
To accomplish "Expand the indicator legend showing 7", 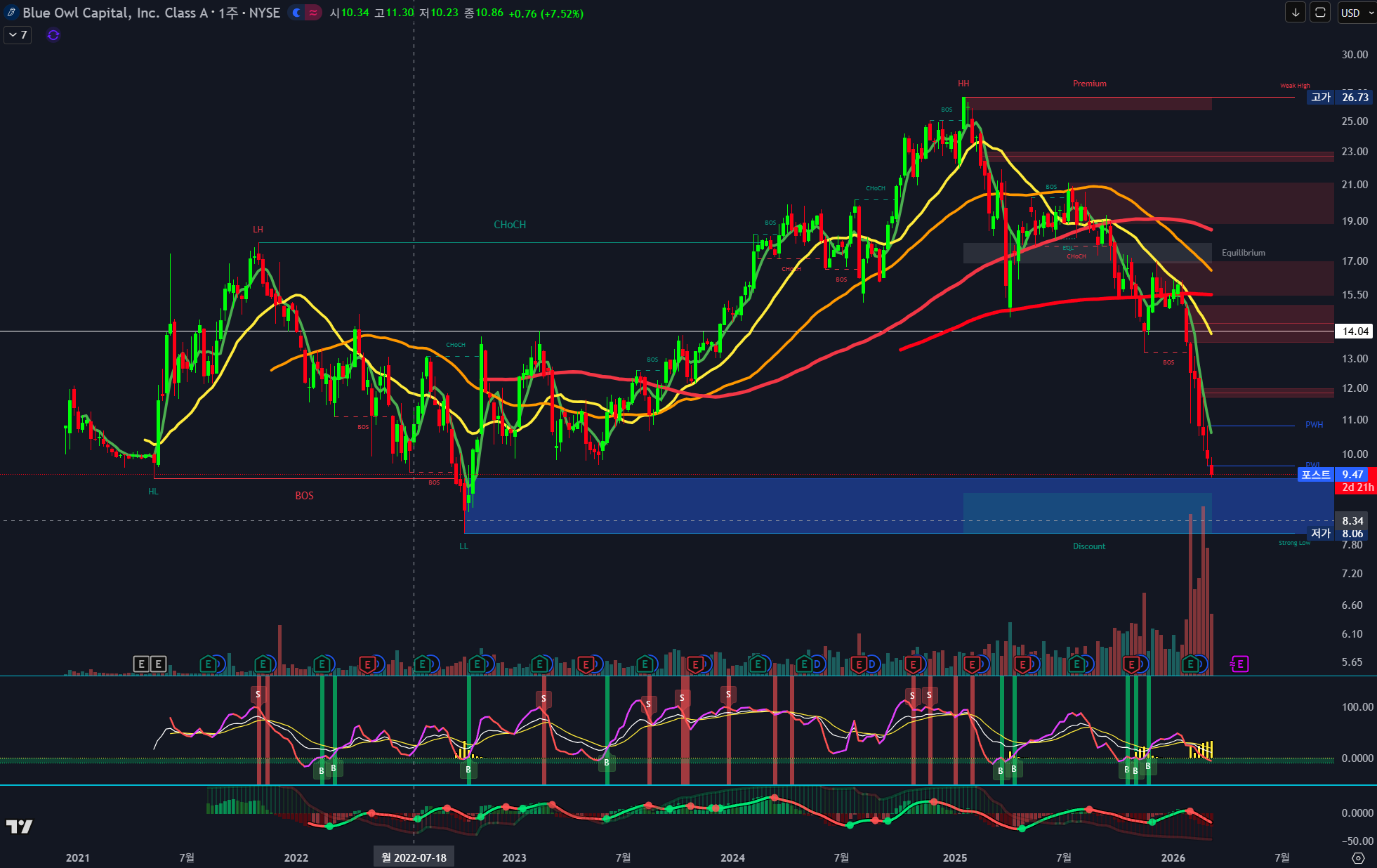I will 18,34.
